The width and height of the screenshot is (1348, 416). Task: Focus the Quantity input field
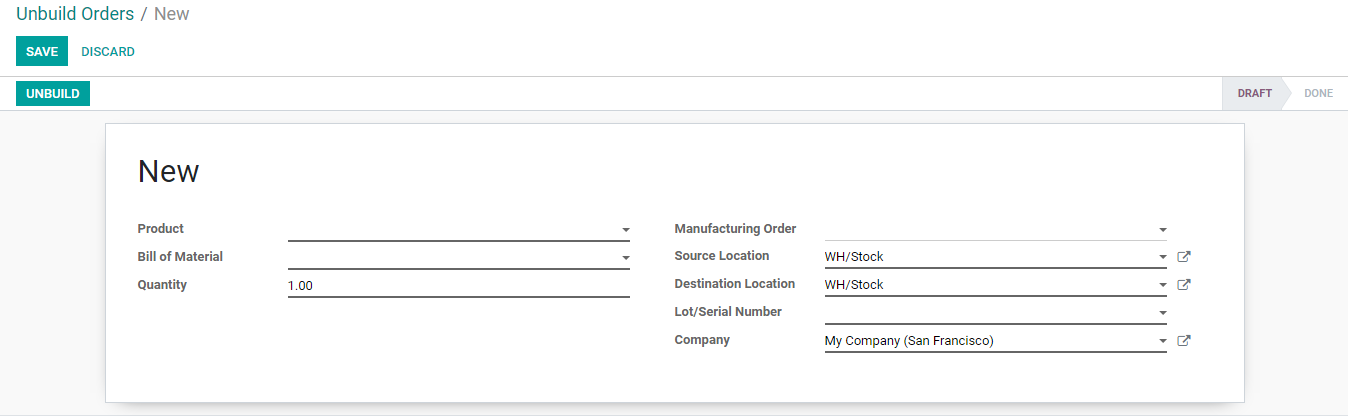point(459,286)
